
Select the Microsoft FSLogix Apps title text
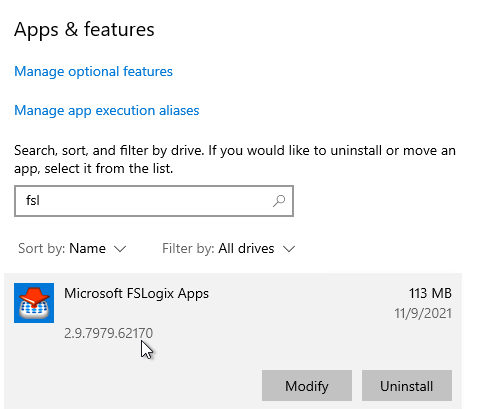coord(136,294)
